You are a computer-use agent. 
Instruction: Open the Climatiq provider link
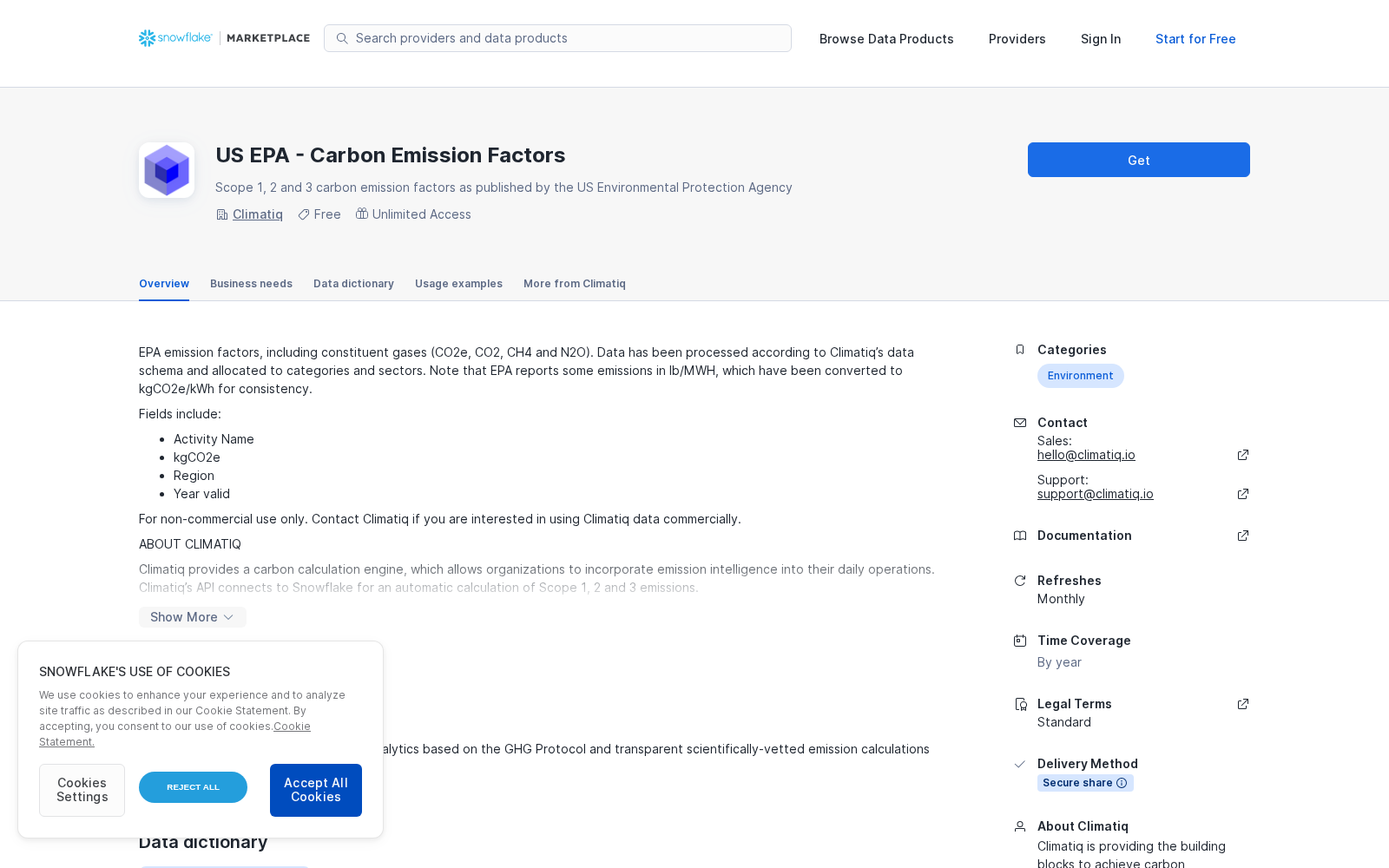click(x=258, y=214)
